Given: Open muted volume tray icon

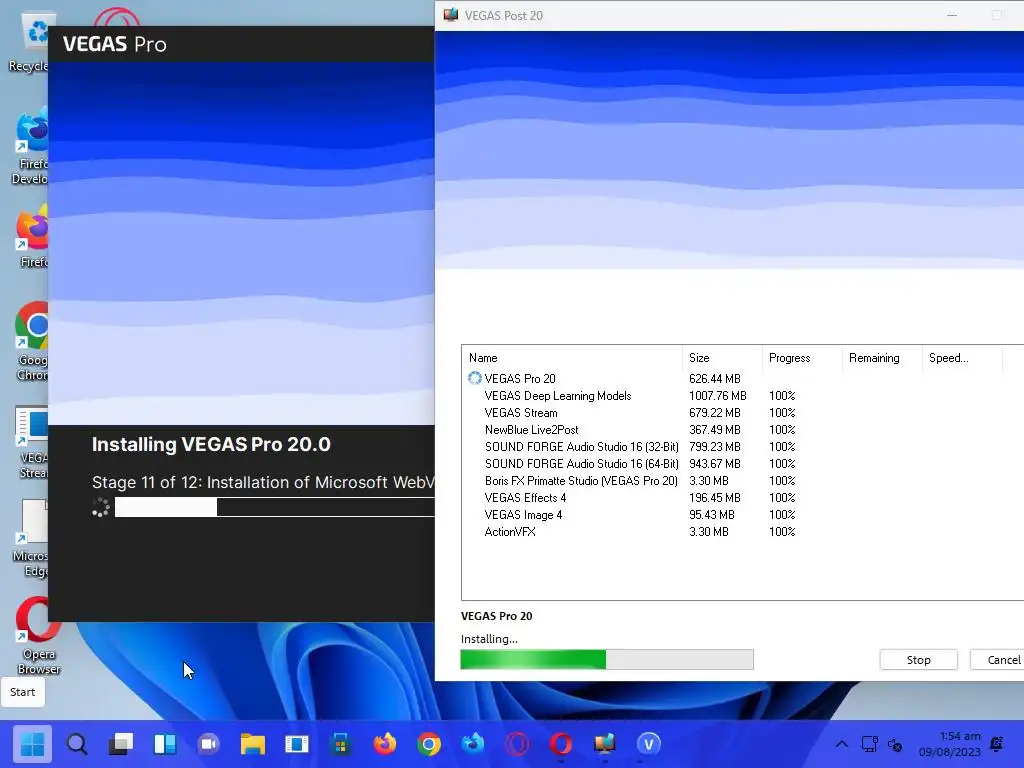Looking at the screenshot, I should [894, 744].
